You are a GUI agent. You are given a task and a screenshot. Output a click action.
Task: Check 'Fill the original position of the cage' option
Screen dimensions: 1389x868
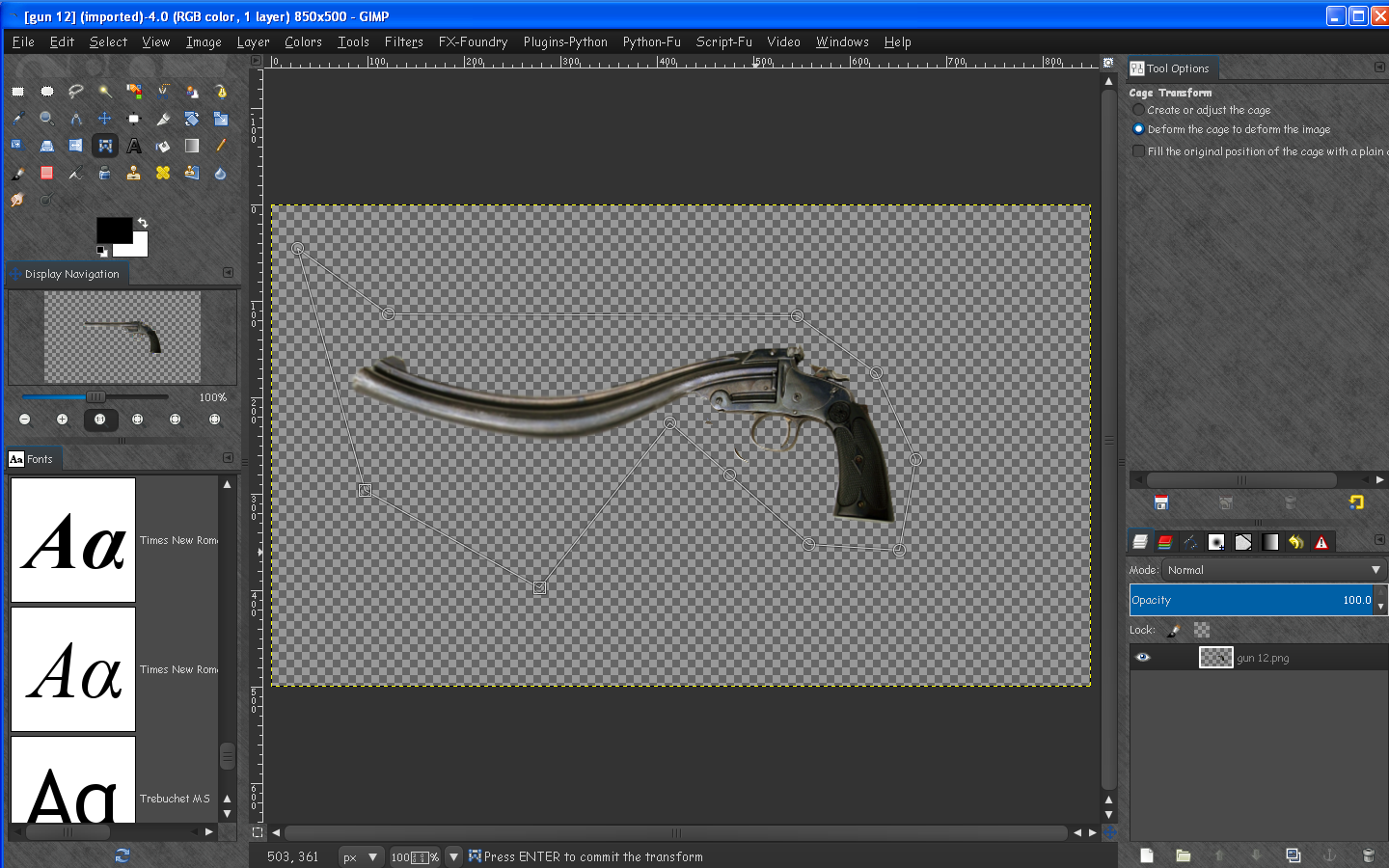click(x=1138, y=150)
